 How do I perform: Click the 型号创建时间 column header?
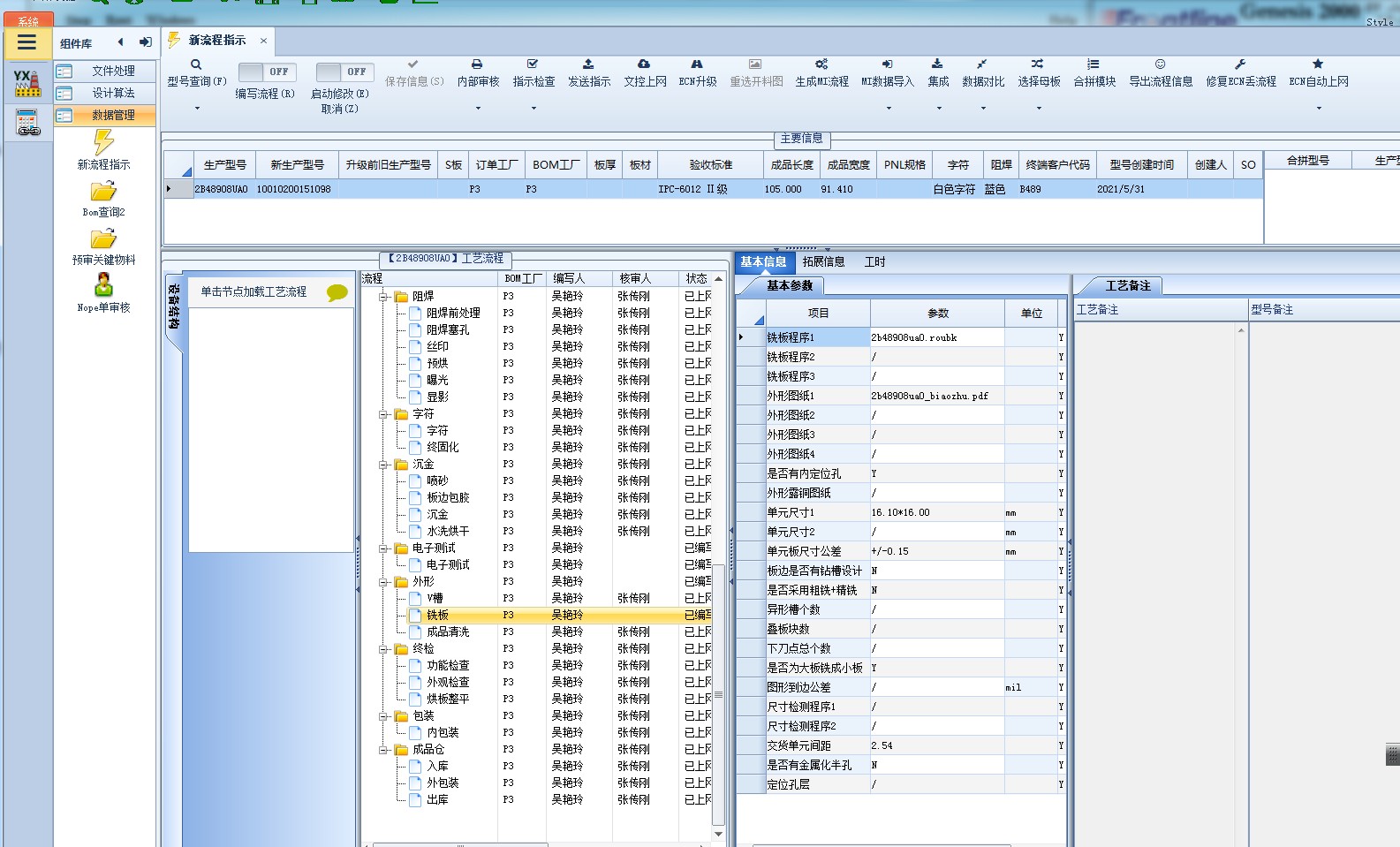point(1141,165)
